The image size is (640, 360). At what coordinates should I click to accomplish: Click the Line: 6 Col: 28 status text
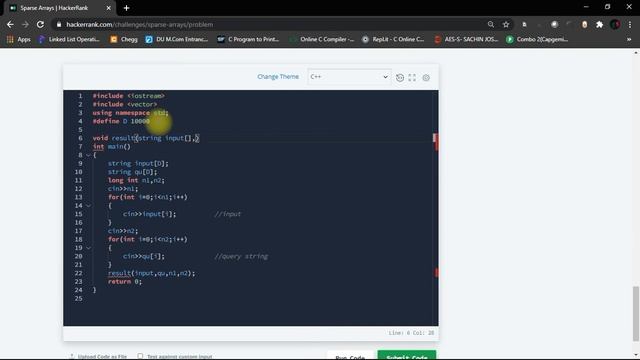coord(411,333)
